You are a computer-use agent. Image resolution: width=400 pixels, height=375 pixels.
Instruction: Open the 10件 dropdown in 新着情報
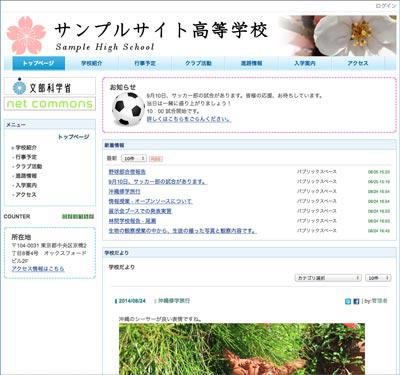134,158
